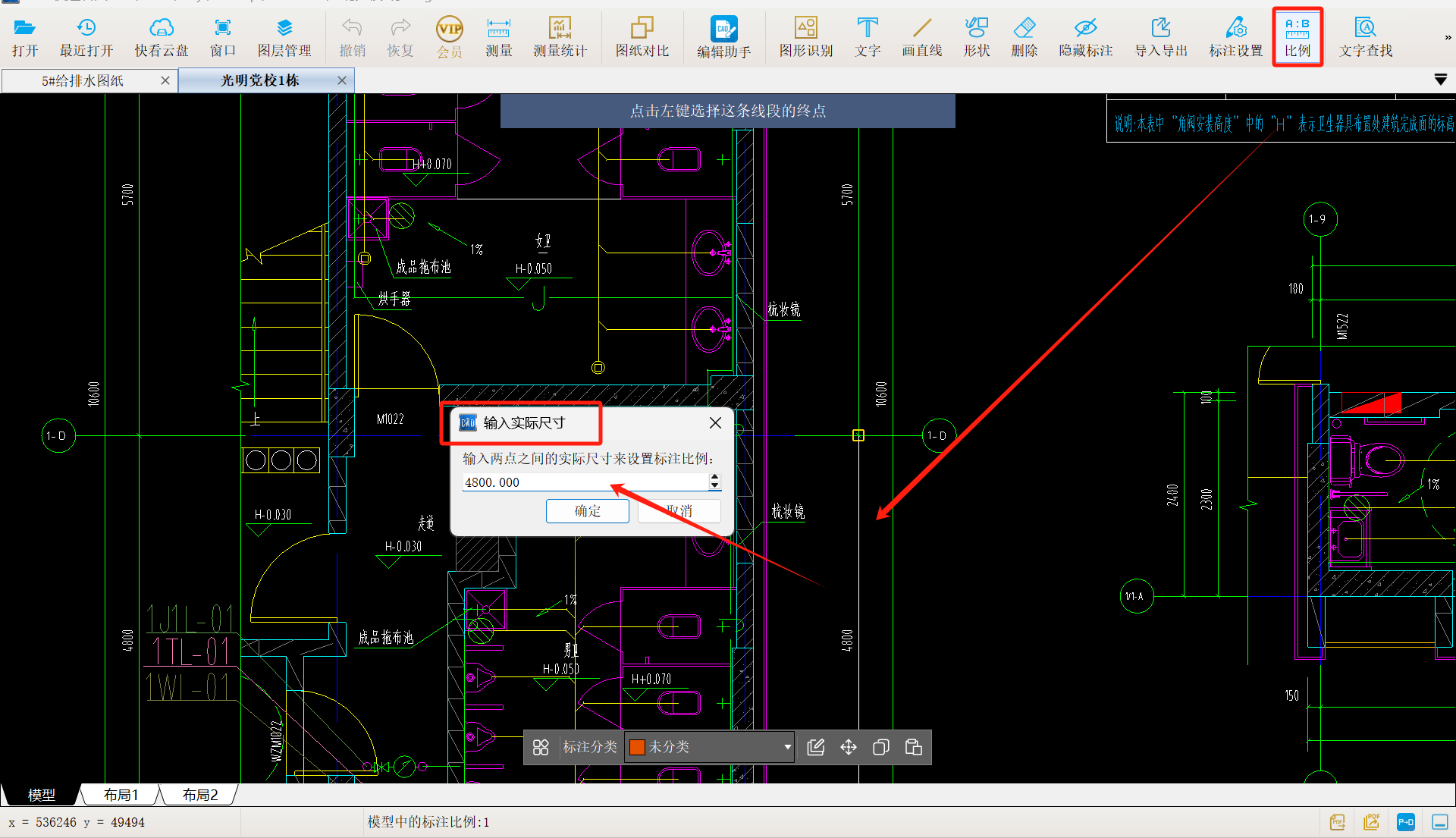This screenshot has height=838, width=1456.
Task: Switch to the 5#给排水图纸 tab
Action: [x=83, y=80]
